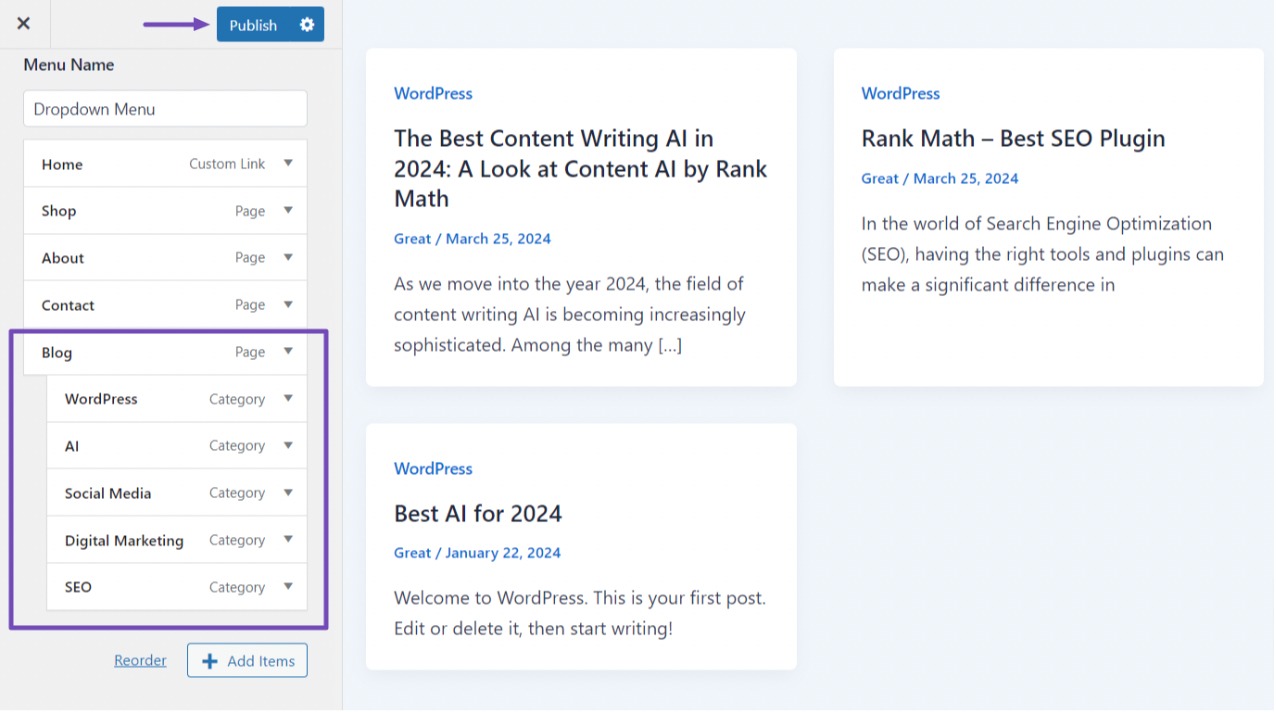The height and width of the screenshot is (712, 1276).
Task: Select the Social Media sub-item label
Action: (108, 493)
